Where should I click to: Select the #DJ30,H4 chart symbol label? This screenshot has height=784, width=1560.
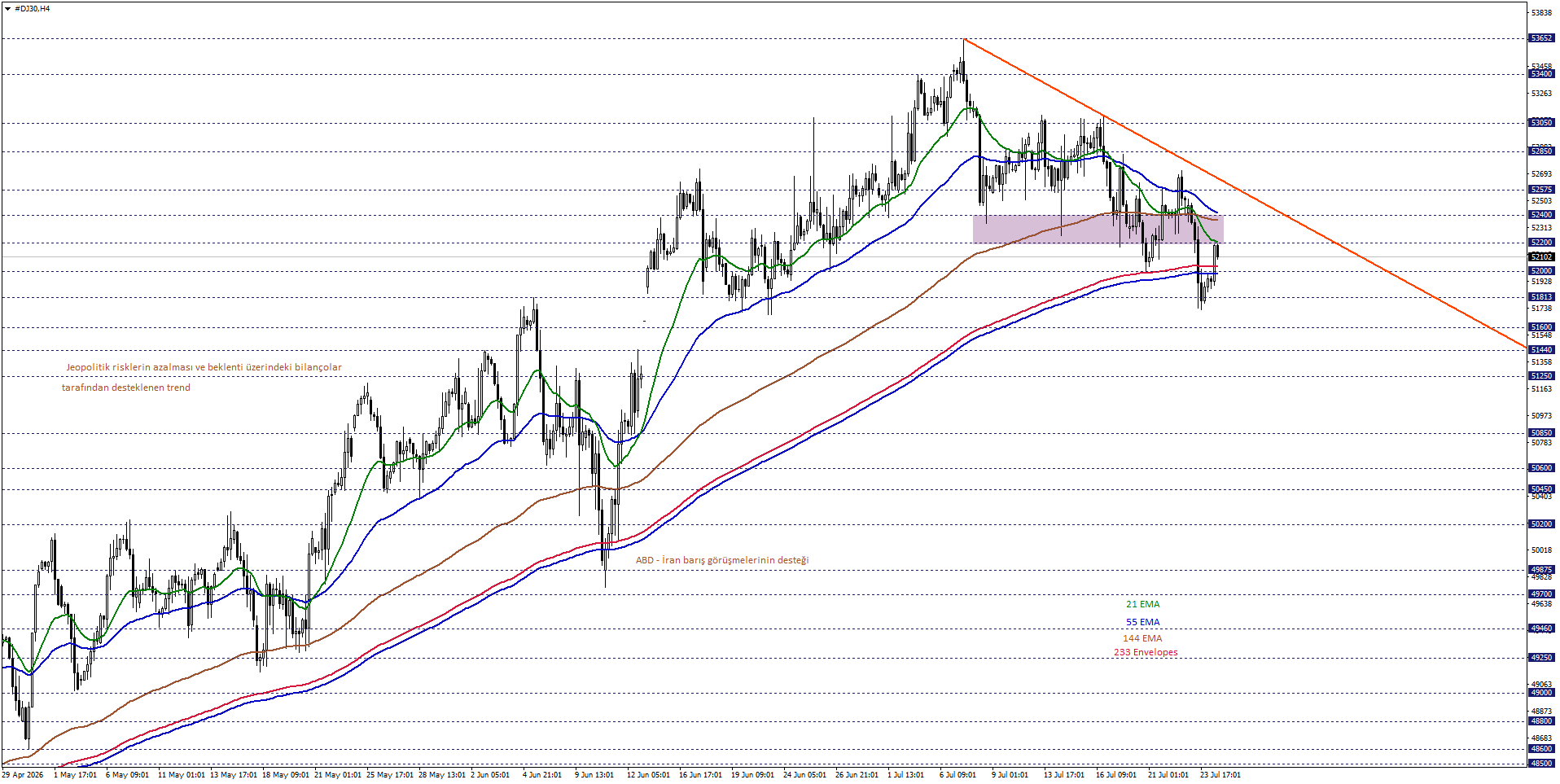tap(32, 8)
